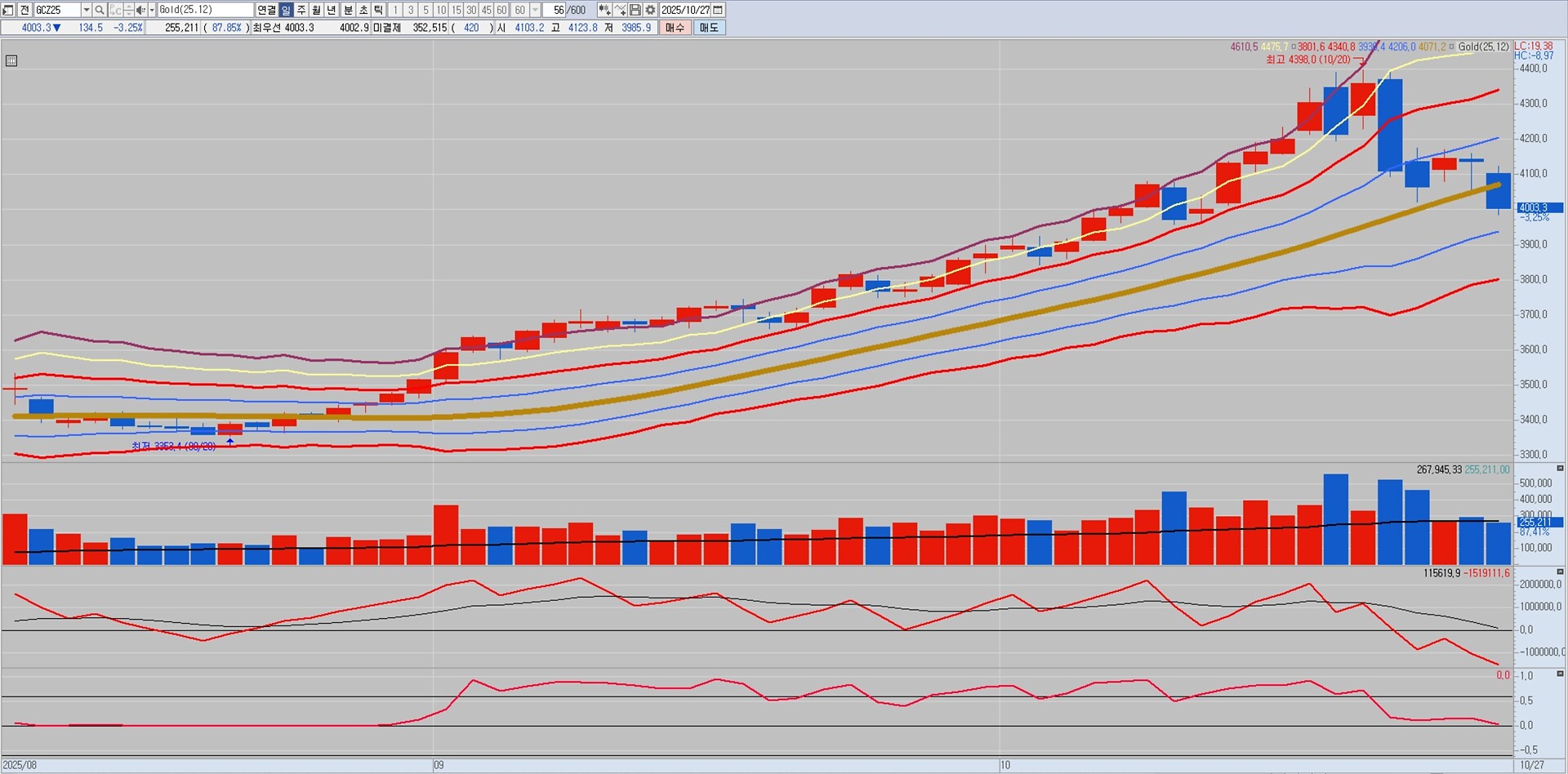Click the 전 button beside the symbol code
This screenshot has height=774, width=1568.
(24, 10)
